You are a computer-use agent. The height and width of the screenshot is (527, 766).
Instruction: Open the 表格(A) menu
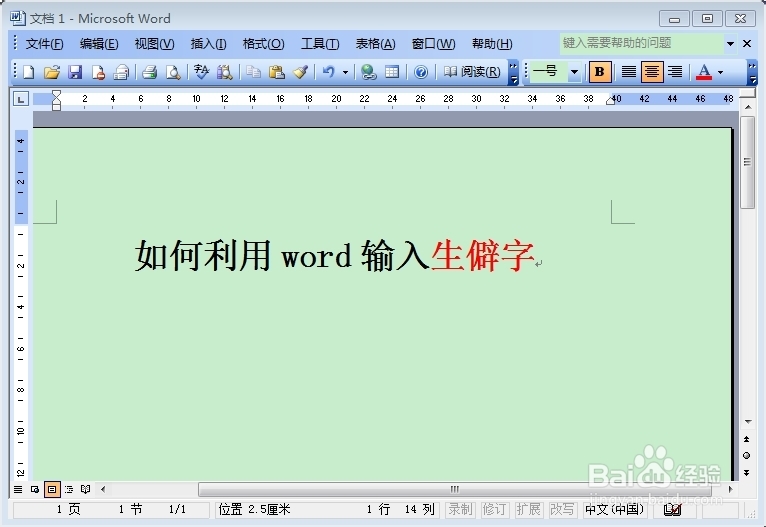[375, 44]
